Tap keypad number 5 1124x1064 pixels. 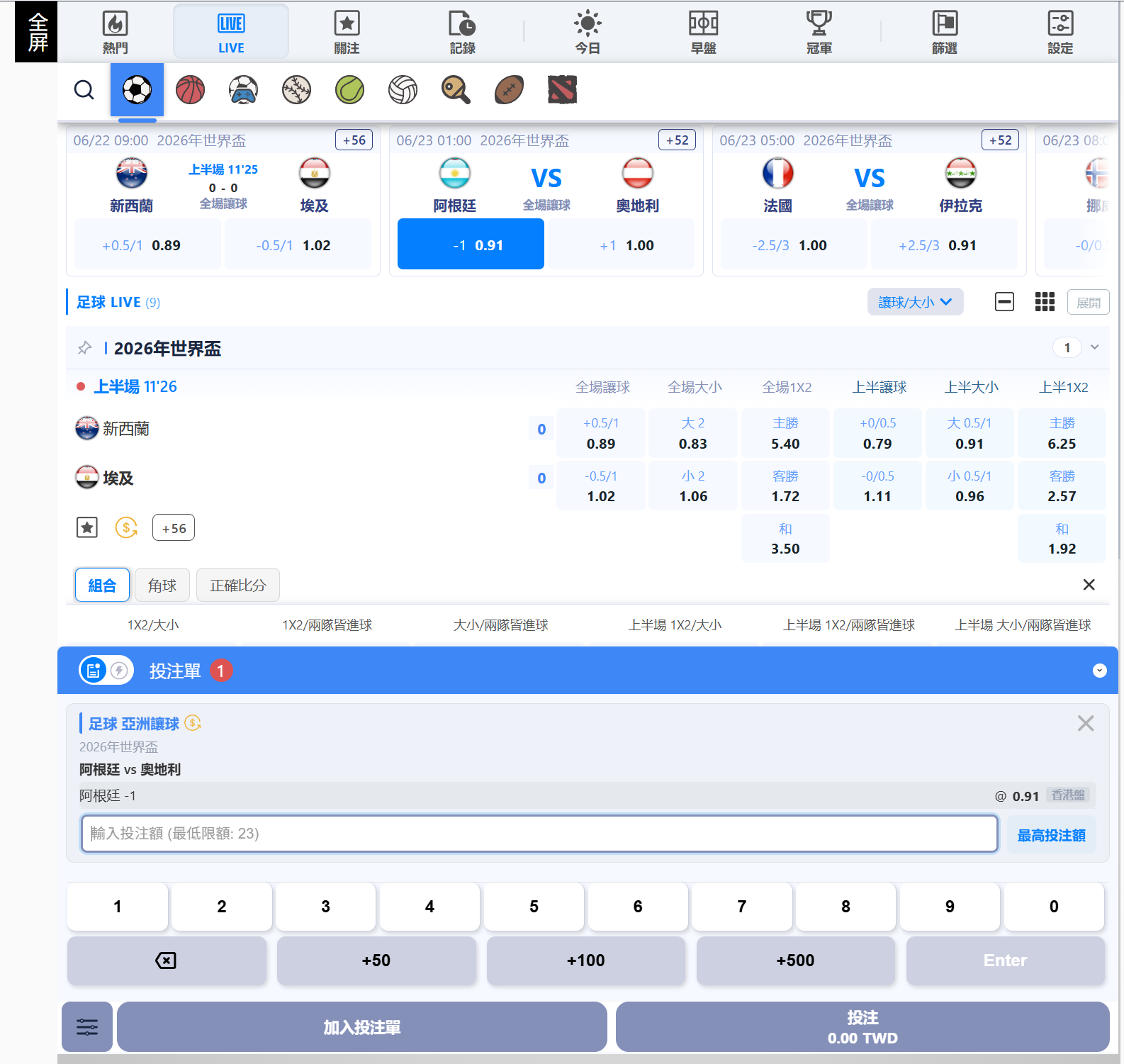tap(534, 906)
